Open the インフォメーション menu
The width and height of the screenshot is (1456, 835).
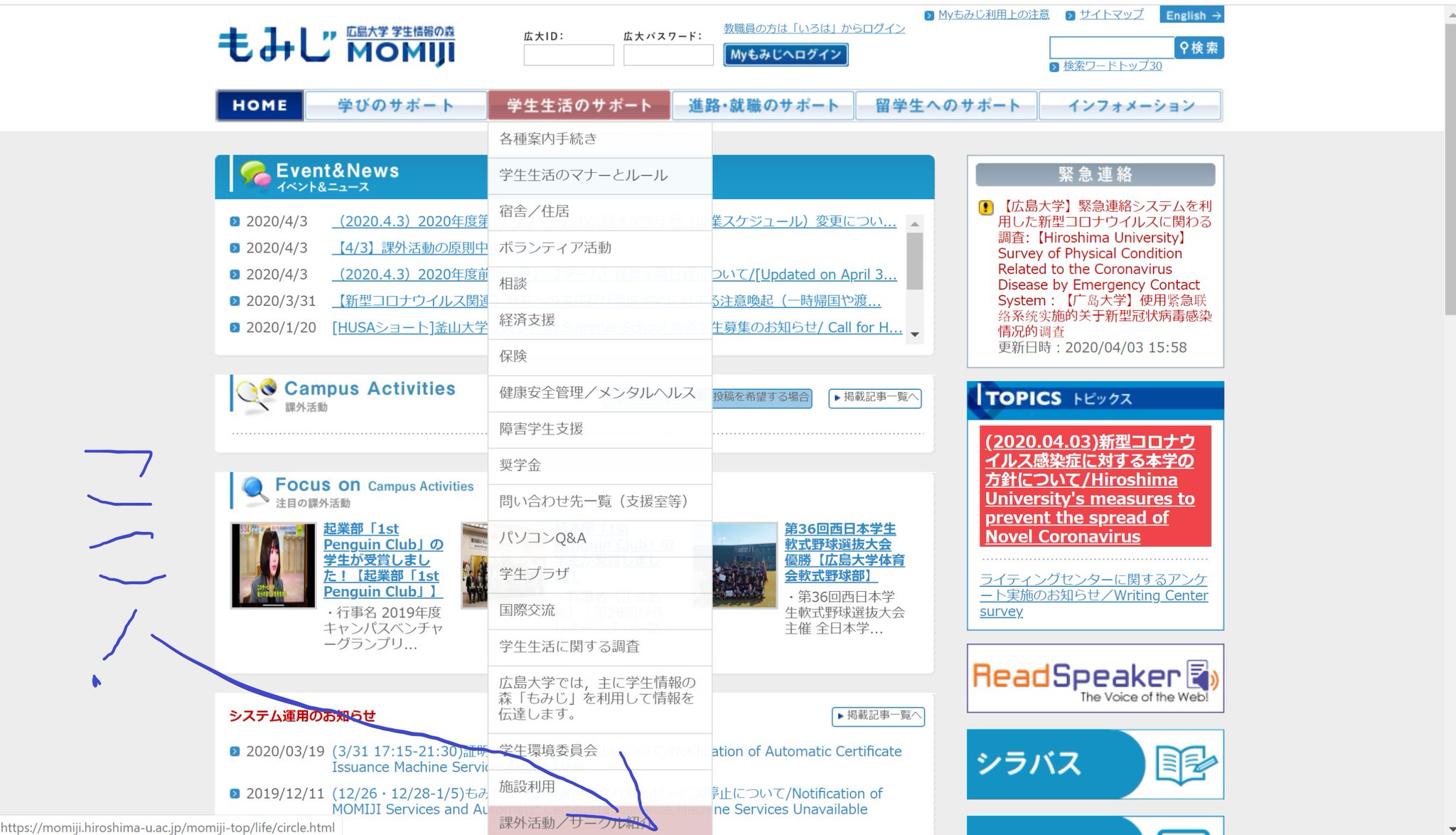point(1130,106)
